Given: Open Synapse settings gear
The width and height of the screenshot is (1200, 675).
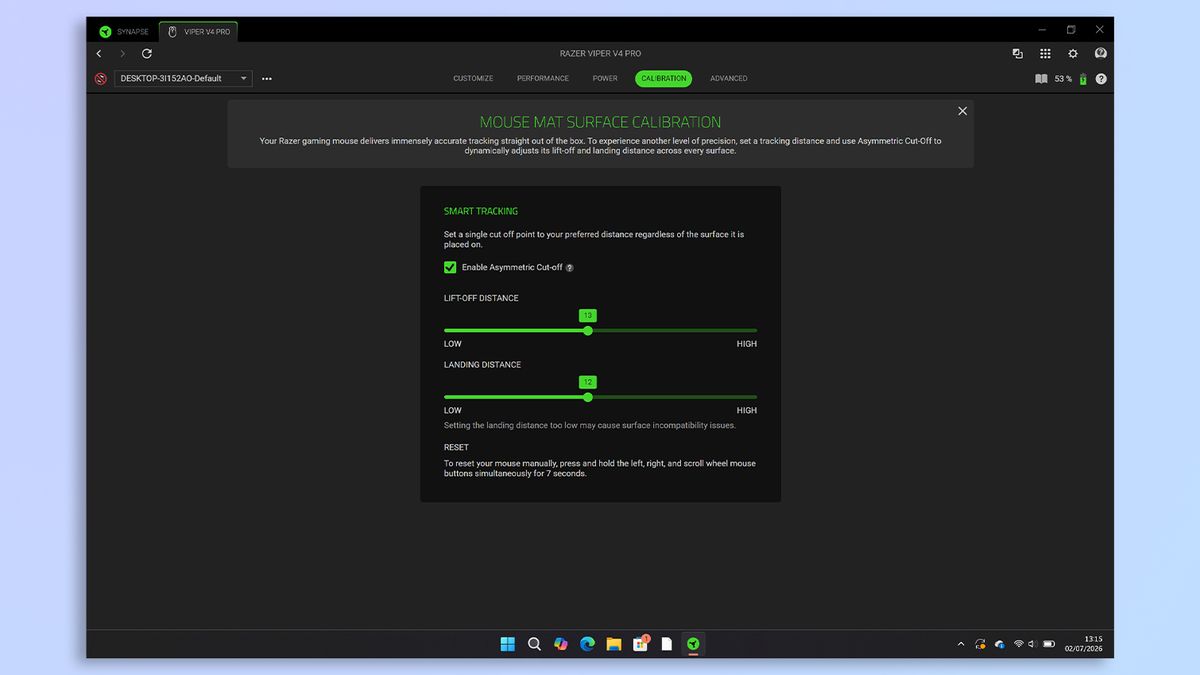Looking at the screenshot, I should [x=1073, y=54].
